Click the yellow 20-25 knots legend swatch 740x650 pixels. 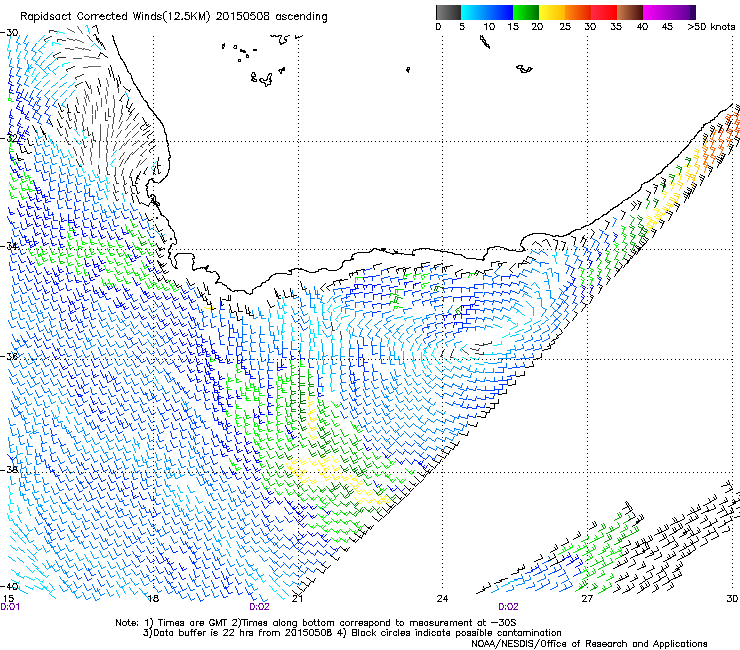[552, 12]
